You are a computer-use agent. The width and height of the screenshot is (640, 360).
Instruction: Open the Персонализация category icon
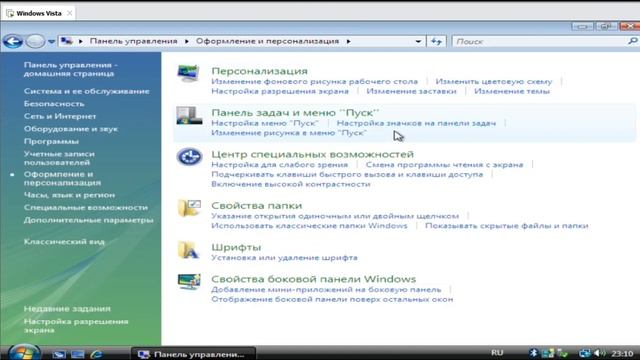point(188,74)
